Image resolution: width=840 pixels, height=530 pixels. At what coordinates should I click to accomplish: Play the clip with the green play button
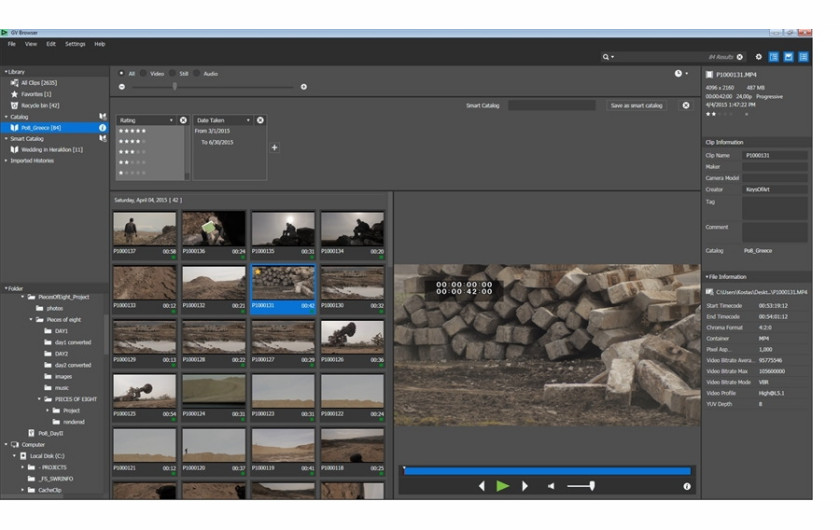(x=502, y=486)
